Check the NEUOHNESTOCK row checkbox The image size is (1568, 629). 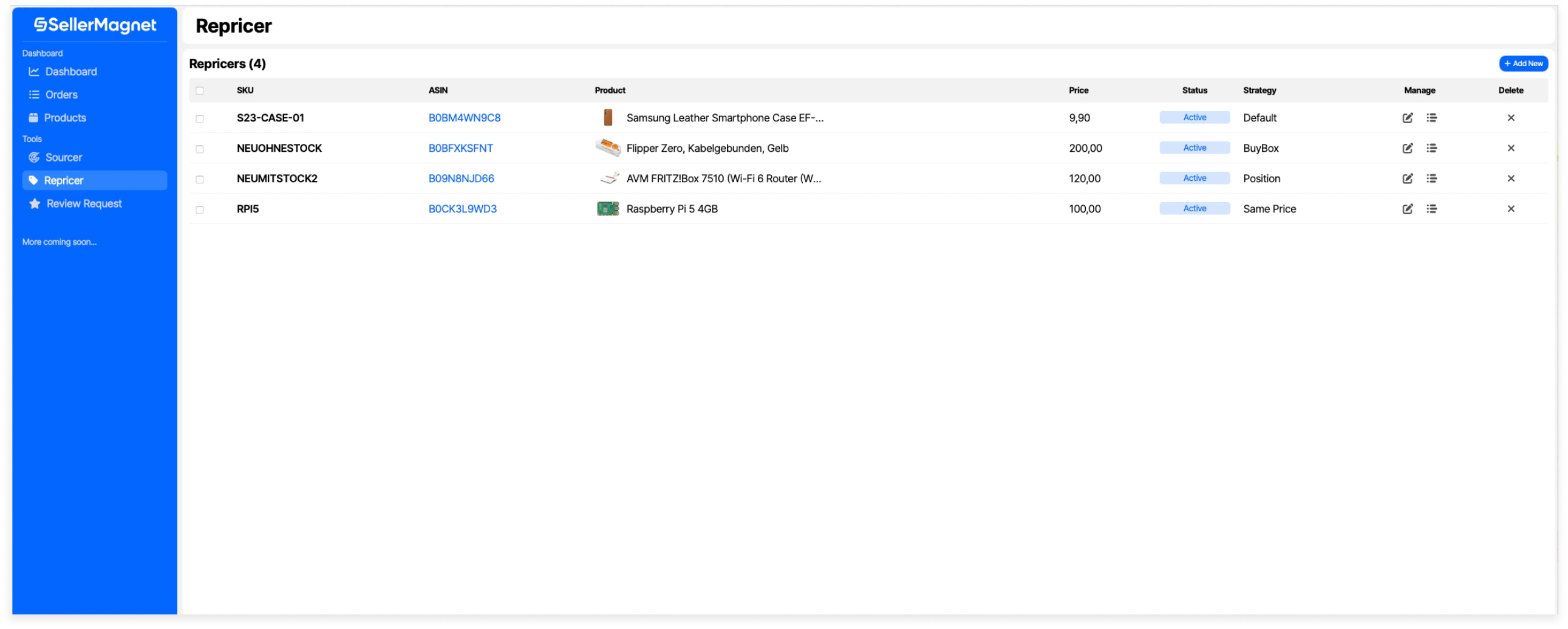(x=200, y=149)
